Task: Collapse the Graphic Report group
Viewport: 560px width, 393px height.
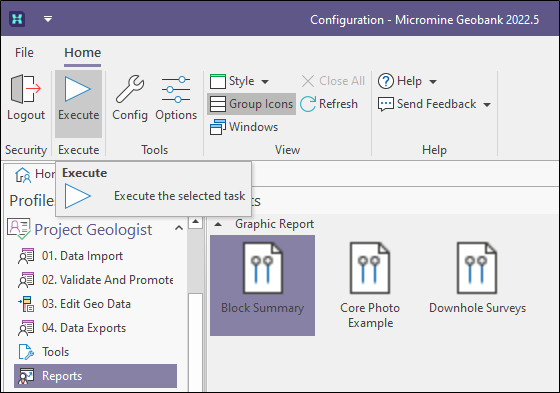Action: [x=218, y=224]
